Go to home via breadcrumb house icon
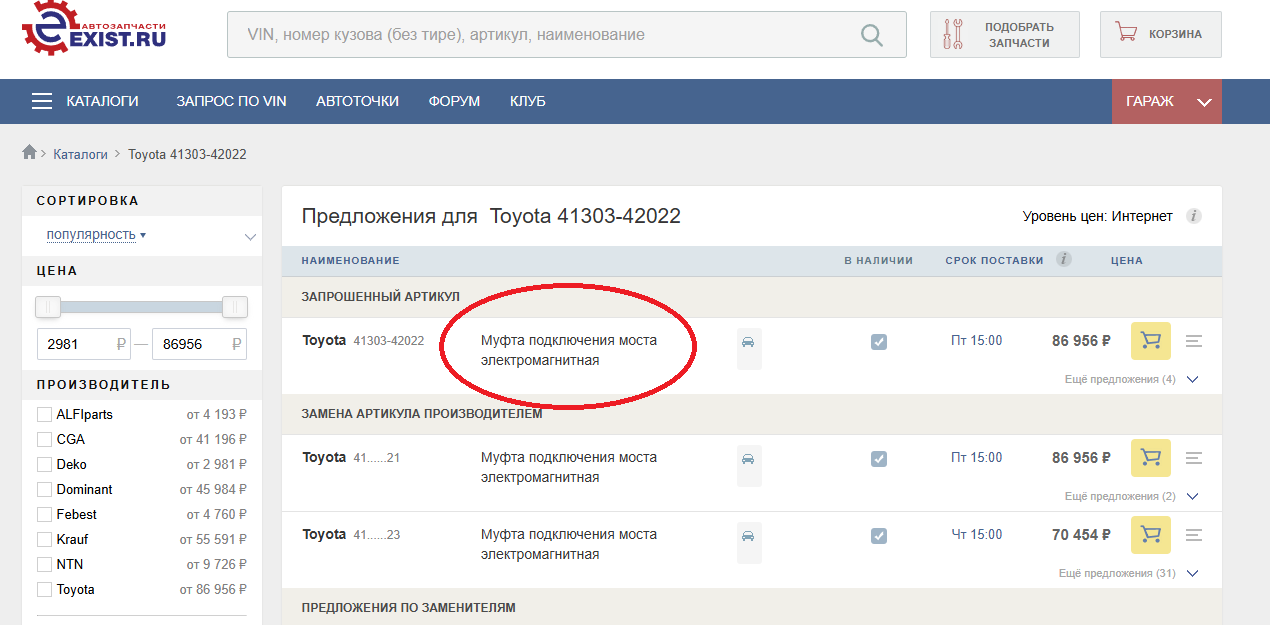 click(x=29, y=152)
